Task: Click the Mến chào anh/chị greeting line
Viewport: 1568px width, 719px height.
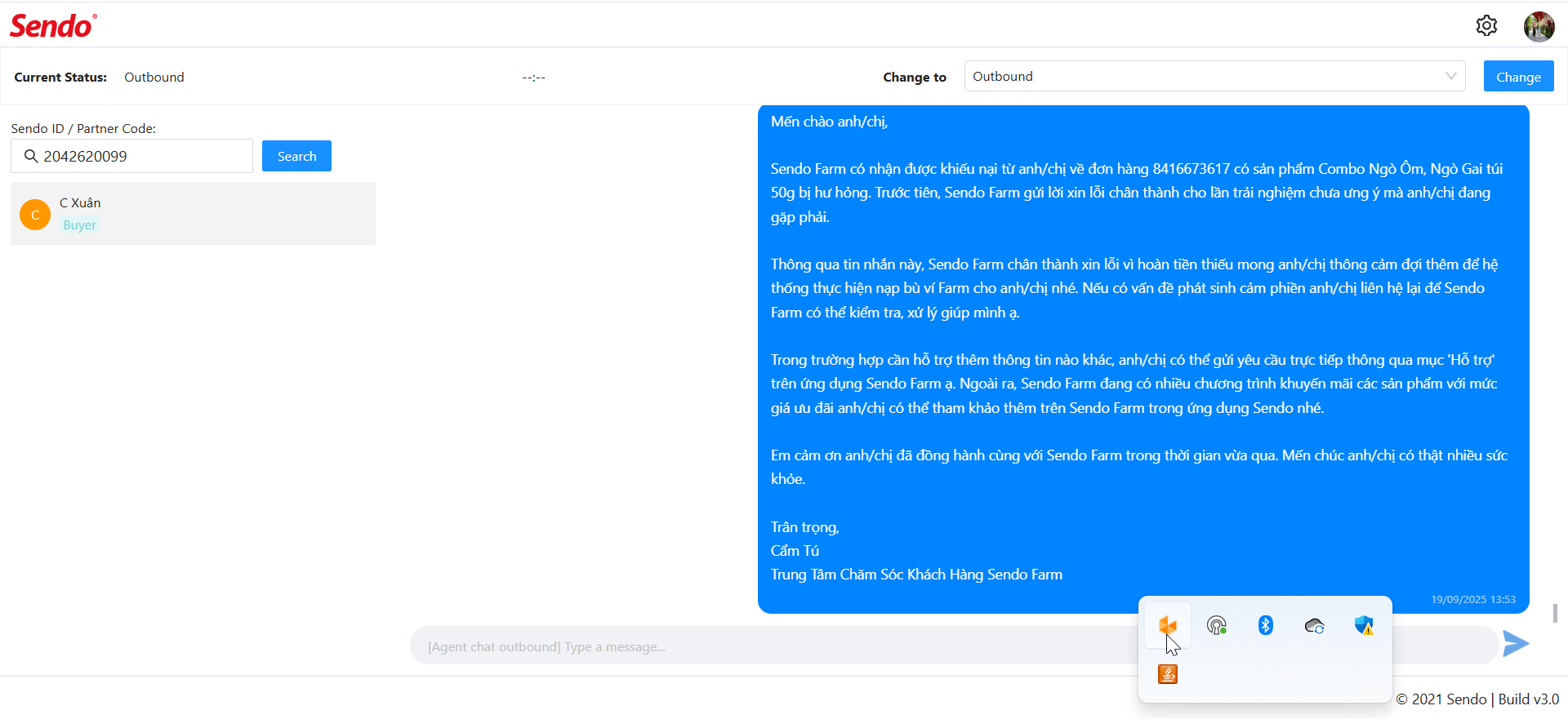Action: [829, 122]
